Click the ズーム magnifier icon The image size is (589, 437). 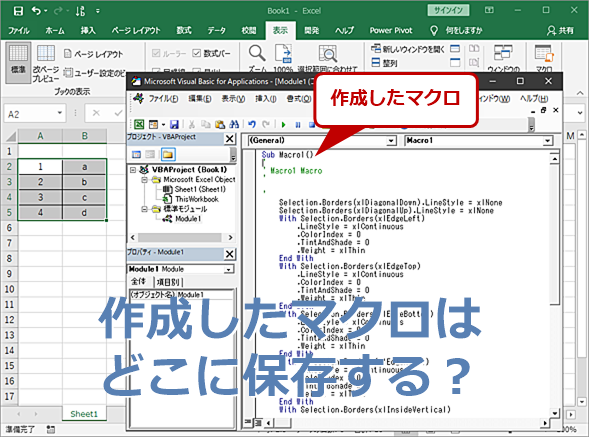coord(257,53)
